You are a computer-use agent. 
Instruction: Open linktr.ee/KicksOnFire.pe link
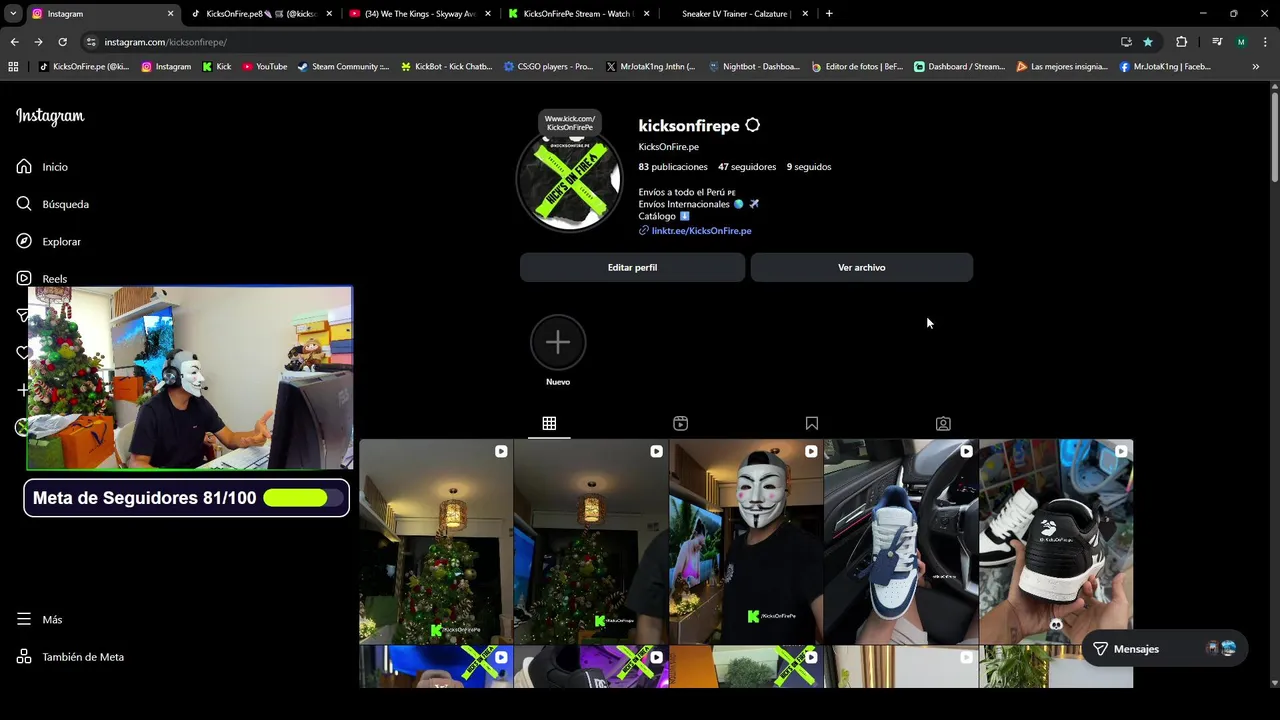[701, 230]
